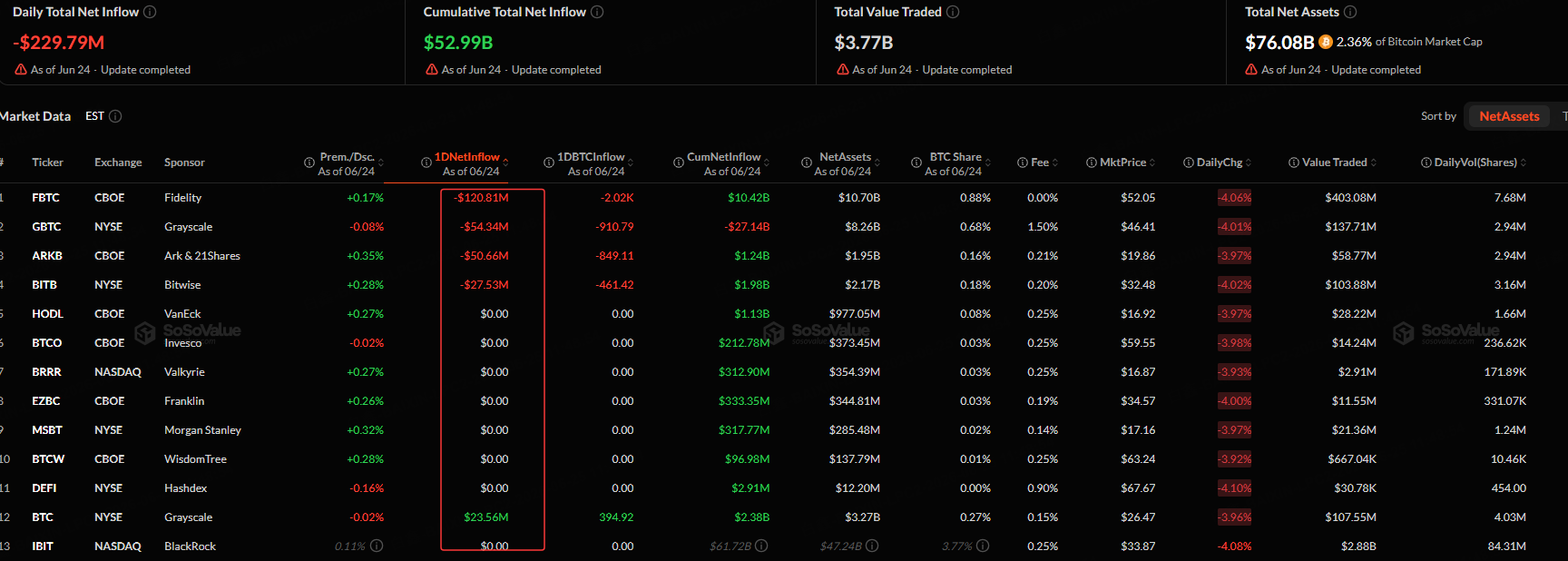Click the DEFI ticker
The height and width of the screenshot is (561, 1568).
(44, 487)
